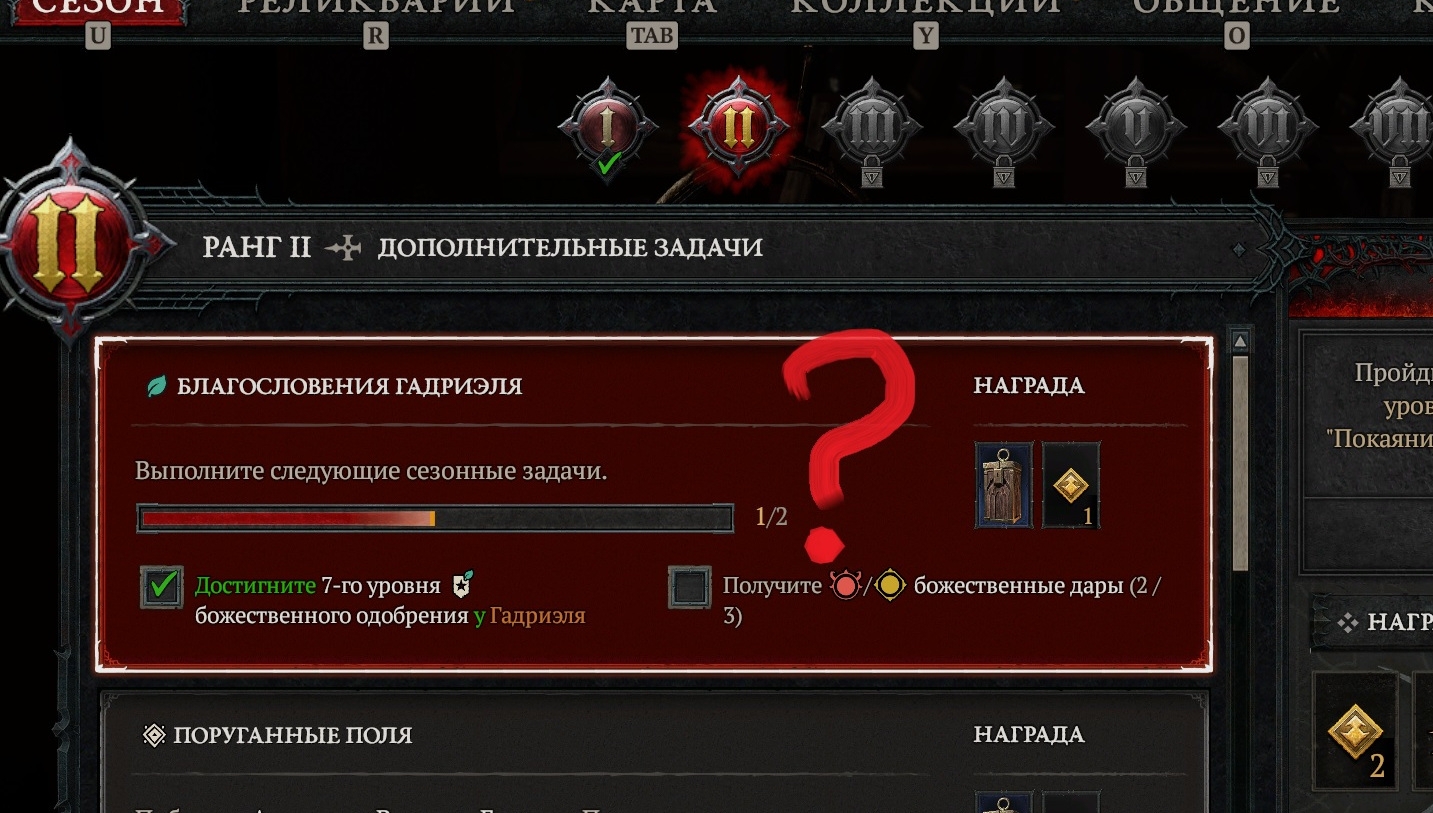Select active Rank II medallion

tap(738, 127)
